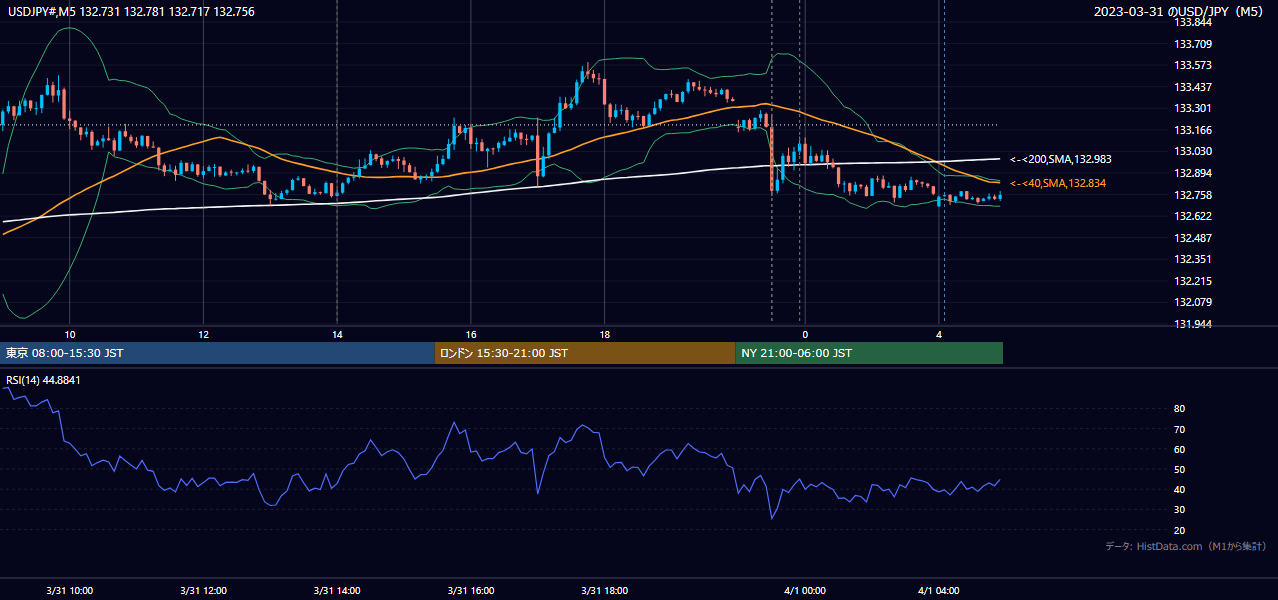Click the HistData.com data source credit

(1186, 546)
